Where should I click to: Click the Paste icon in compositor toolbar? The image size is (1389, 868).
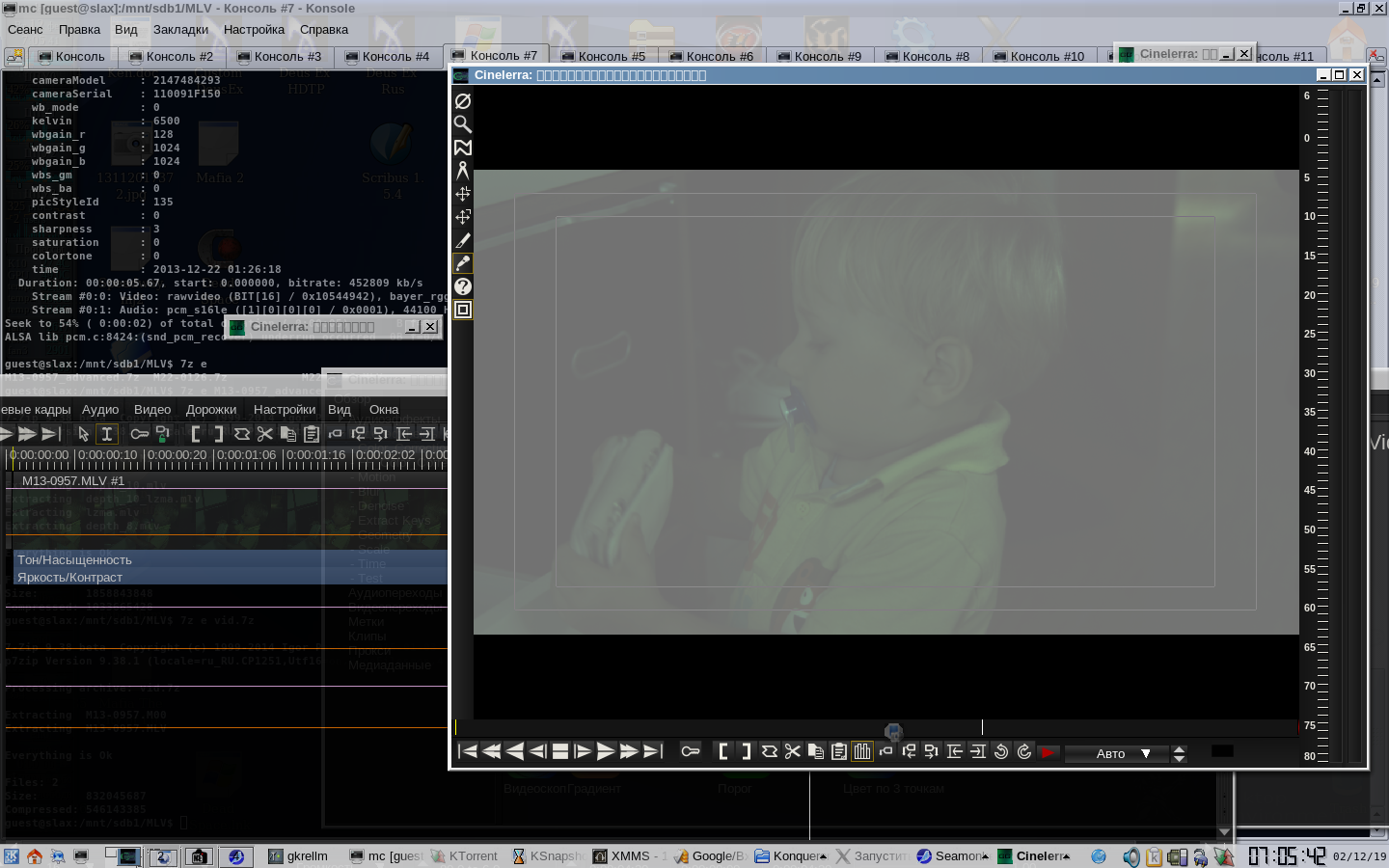pyautogui.click(x=839, y=751)
